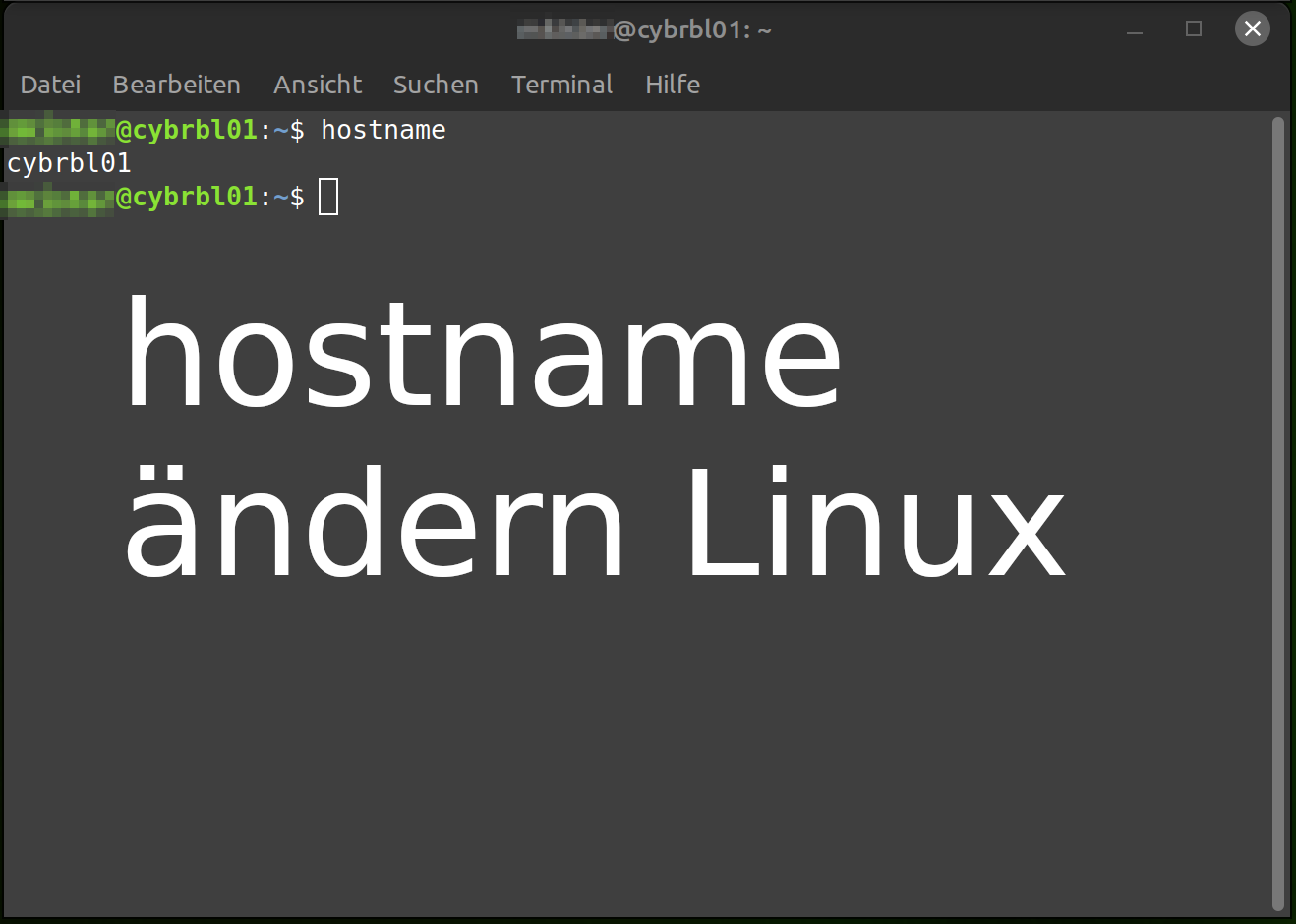The width and height of the screenshot is (1296, 924).
Task: Click the ändern Linux watermark text
Action: (590, 521)
